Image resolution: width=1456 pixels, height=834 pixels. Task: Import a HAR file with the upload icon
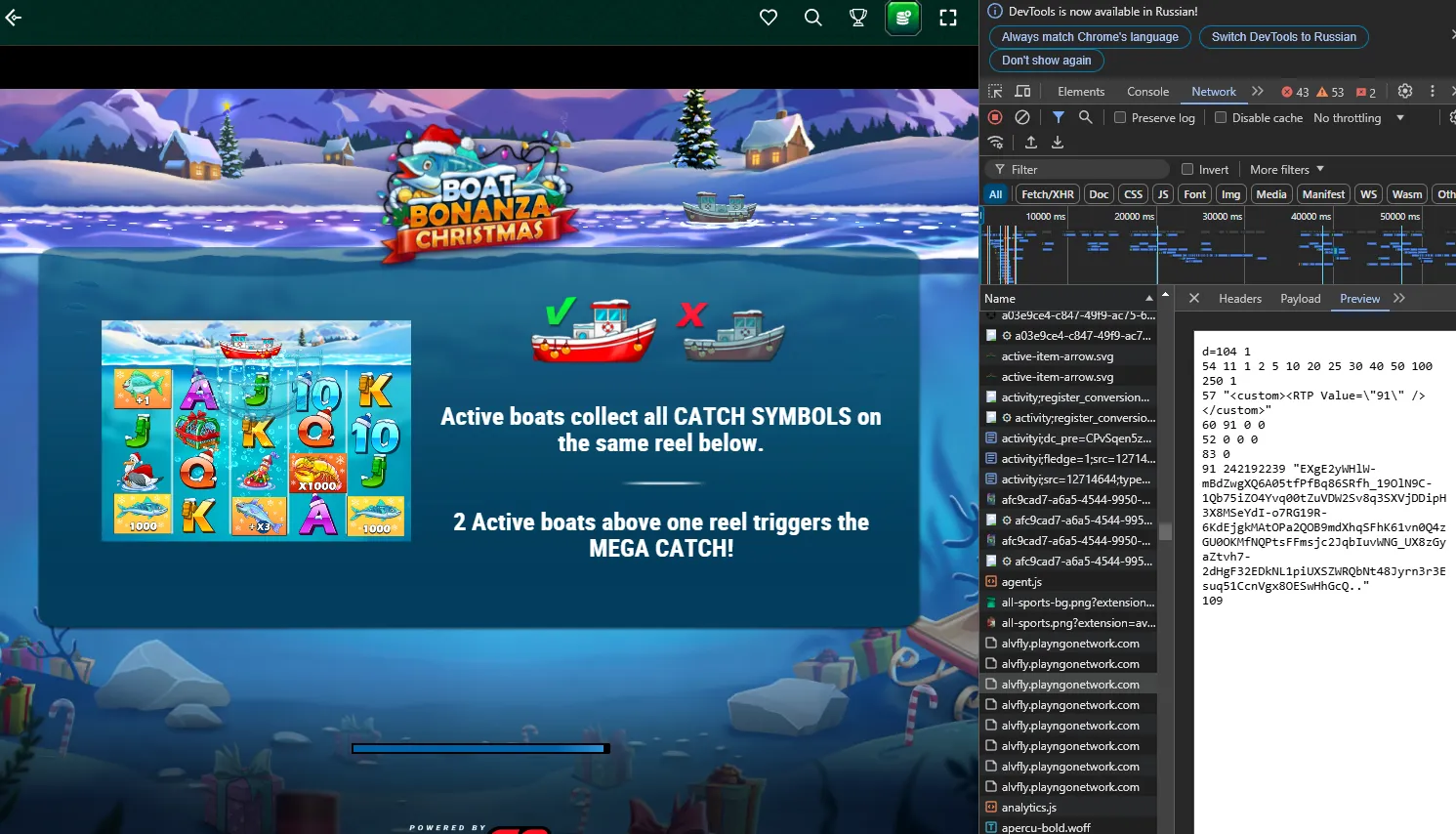[1030, 143]
